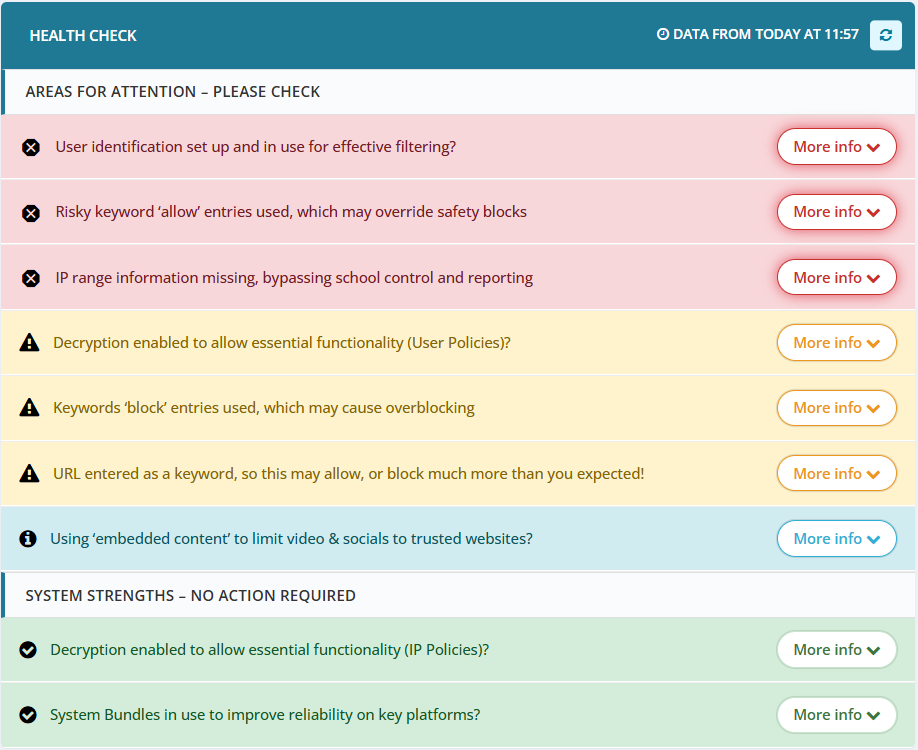Open More info for URL entered as keyword
Image resolution: width=918 pixels, height=750 pixels.
tap(836, 474)
